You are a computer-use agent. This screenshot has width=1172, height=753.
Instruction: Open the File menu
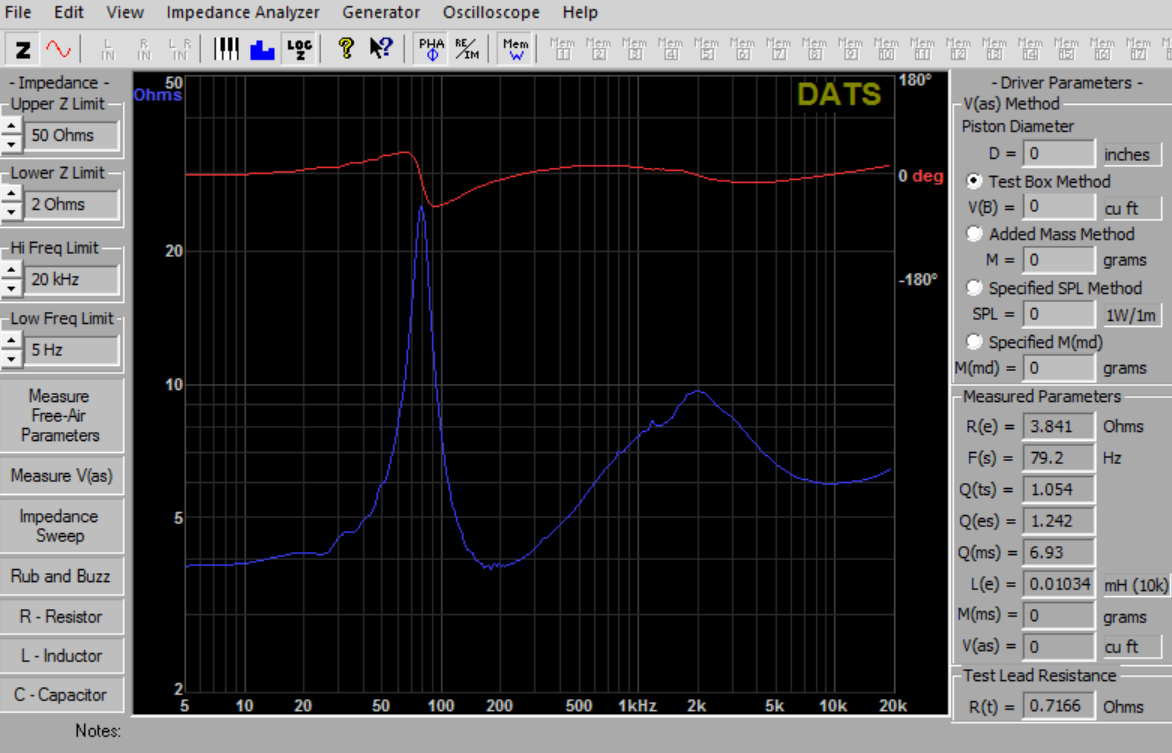point(17,13)
